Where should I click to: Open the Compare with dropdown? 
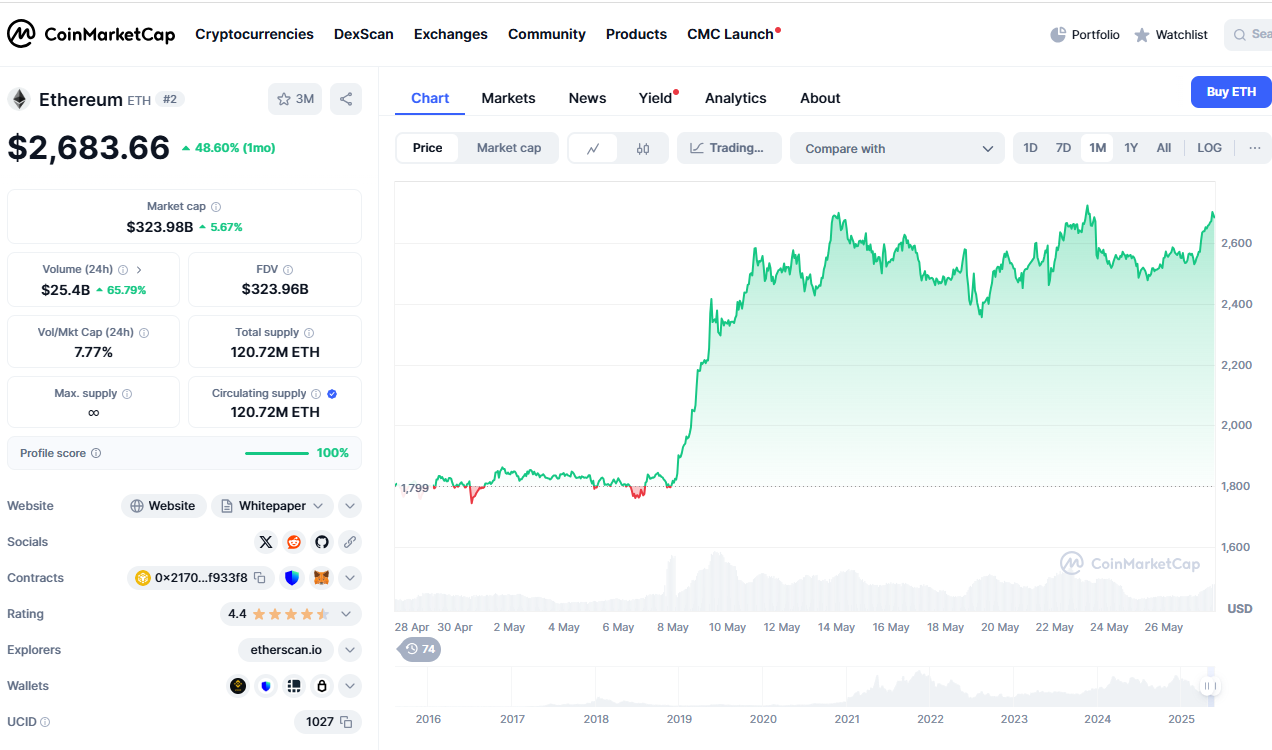pyautogui.click(x=898, y=148)
